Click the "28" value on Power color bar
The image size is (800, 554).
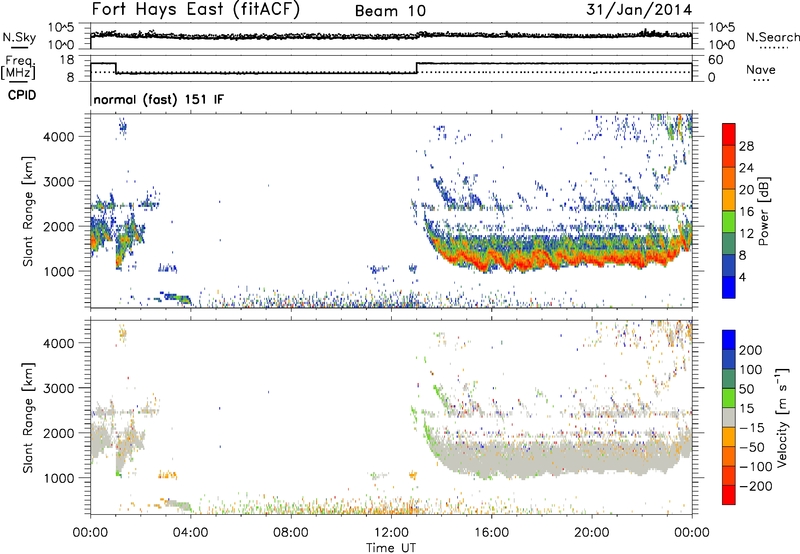coord(746,146)
